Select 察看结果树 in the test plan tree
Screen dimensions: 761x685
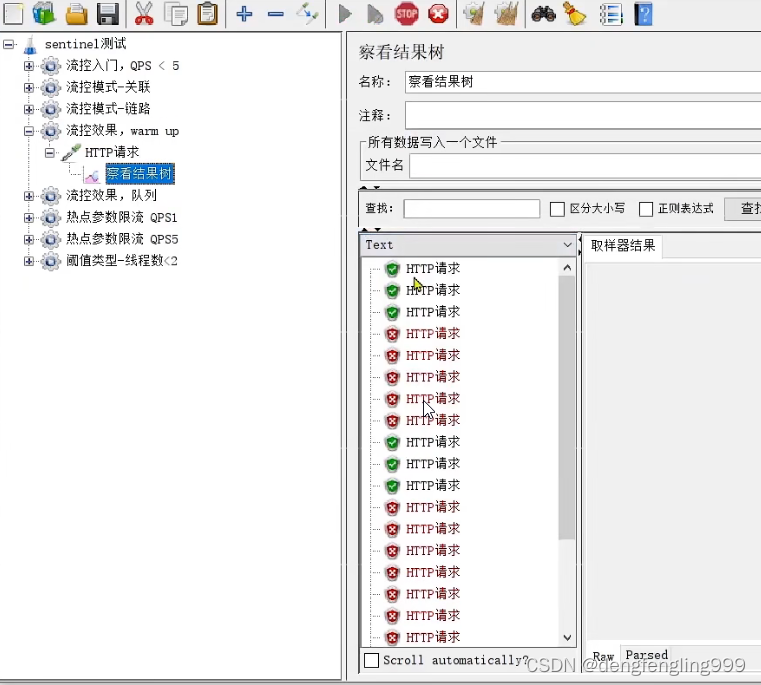tap(140, 174)
